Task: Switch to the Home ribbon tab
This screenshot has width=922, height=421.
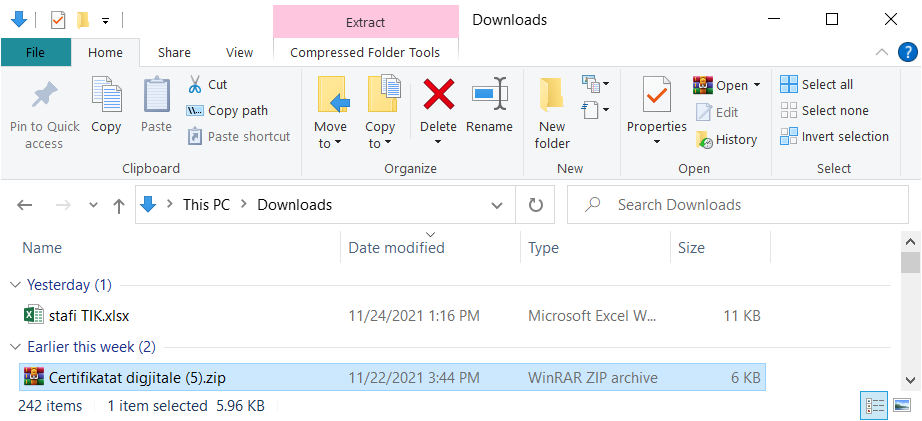Action: click(x=105, y=52)
